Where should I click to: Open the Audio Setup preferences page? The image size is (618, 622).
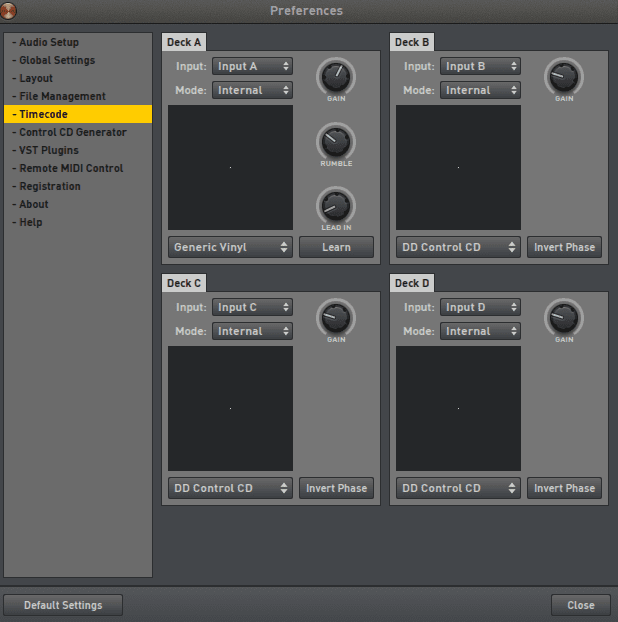pyautogui.click(x=48, y=42)
